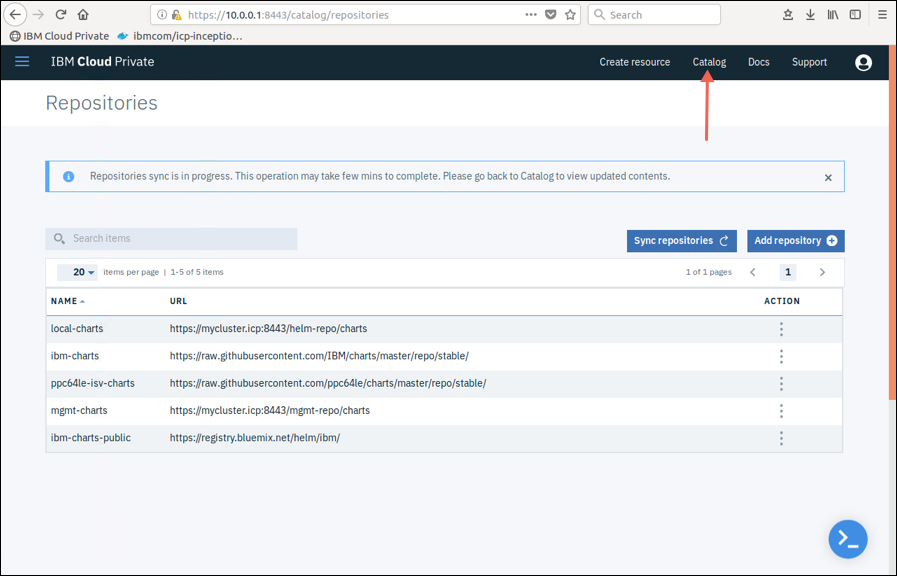
Task: Click IBM Cloud Private header logo text
Action: click(102, 62)
